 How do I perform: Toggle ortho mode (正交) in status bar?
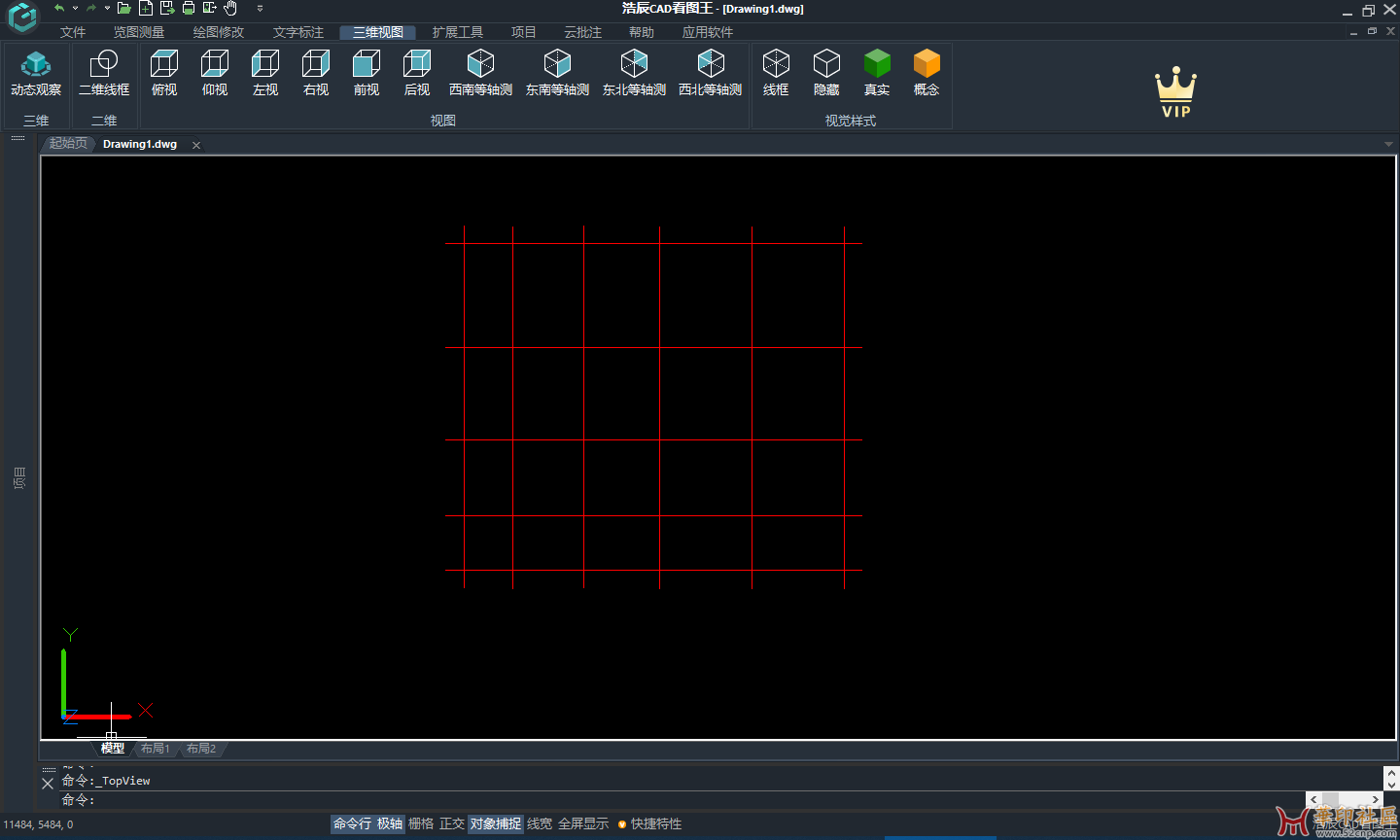pos(452,823)
